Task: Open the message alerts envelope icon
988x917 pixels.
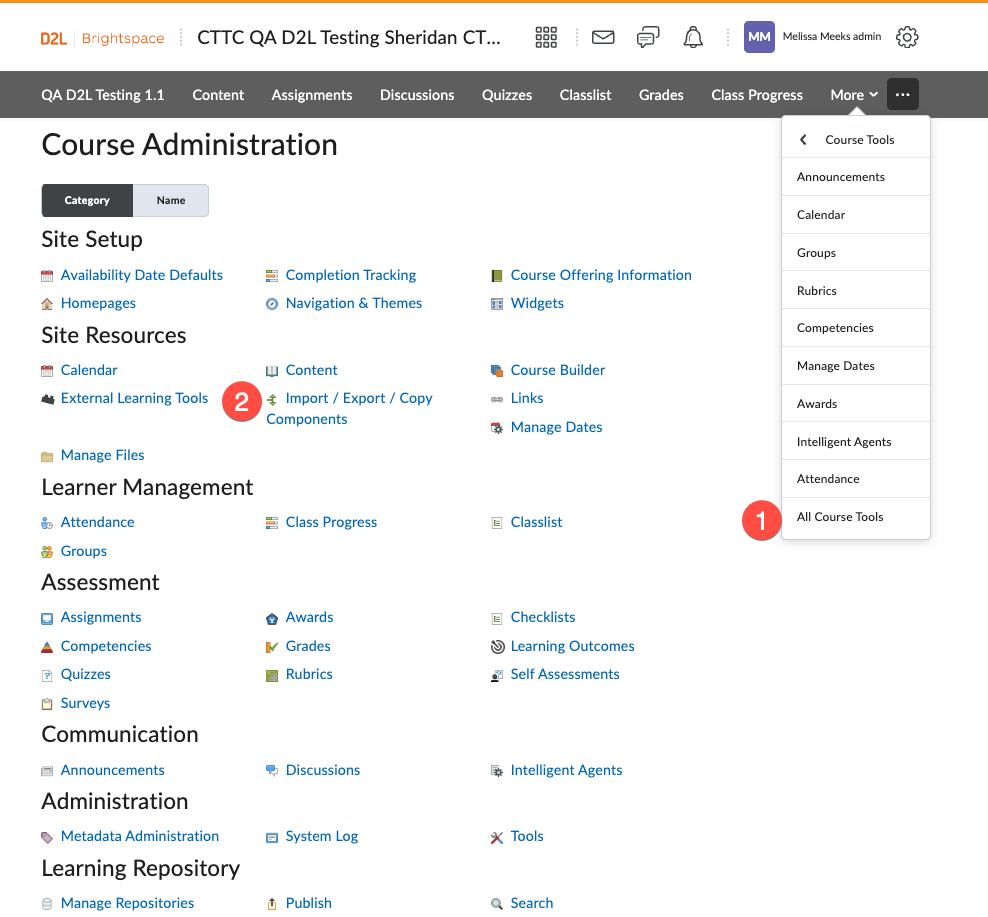Action: pos(603,38)
